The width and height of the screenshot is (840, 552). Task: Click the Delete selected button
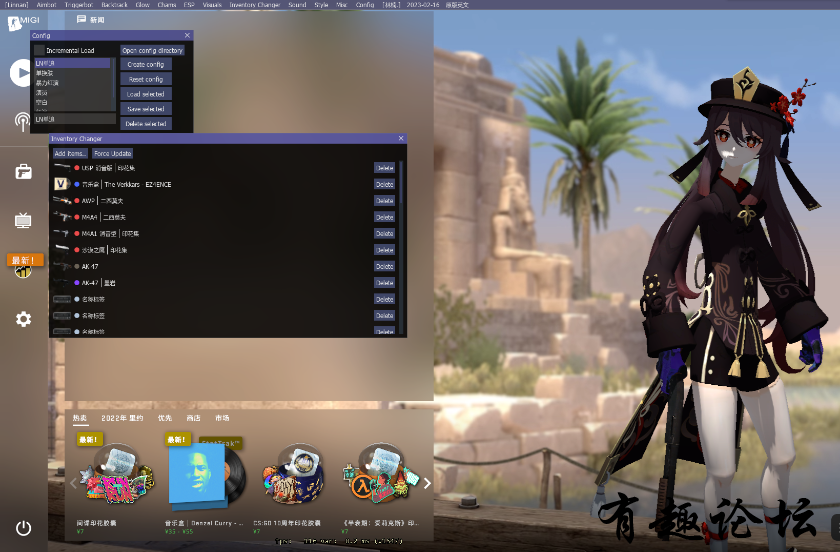click(146, 124)
